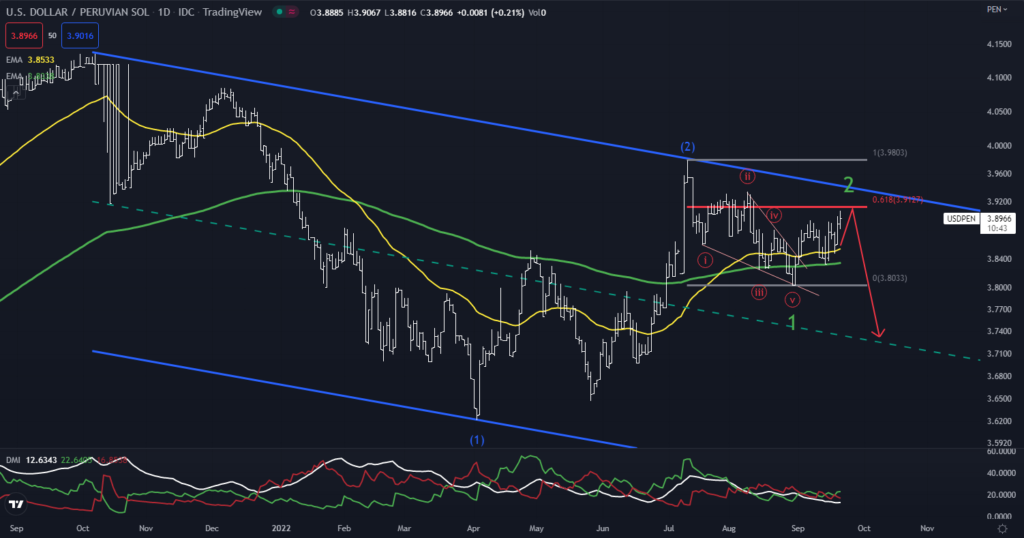Viewport: 1024px width, 538px height.
Task: Select the DMI indicator legend label
Action: coord(13,462)
